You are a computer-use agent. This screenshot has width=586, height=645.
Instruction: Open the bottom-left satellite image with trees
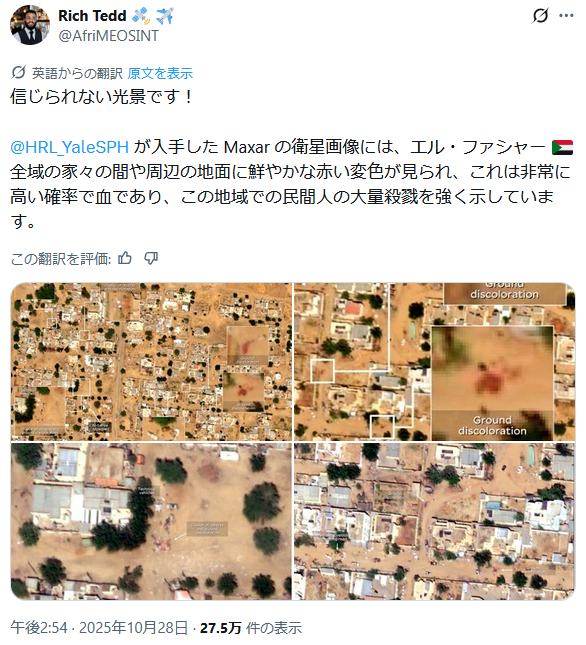point(151,521)
